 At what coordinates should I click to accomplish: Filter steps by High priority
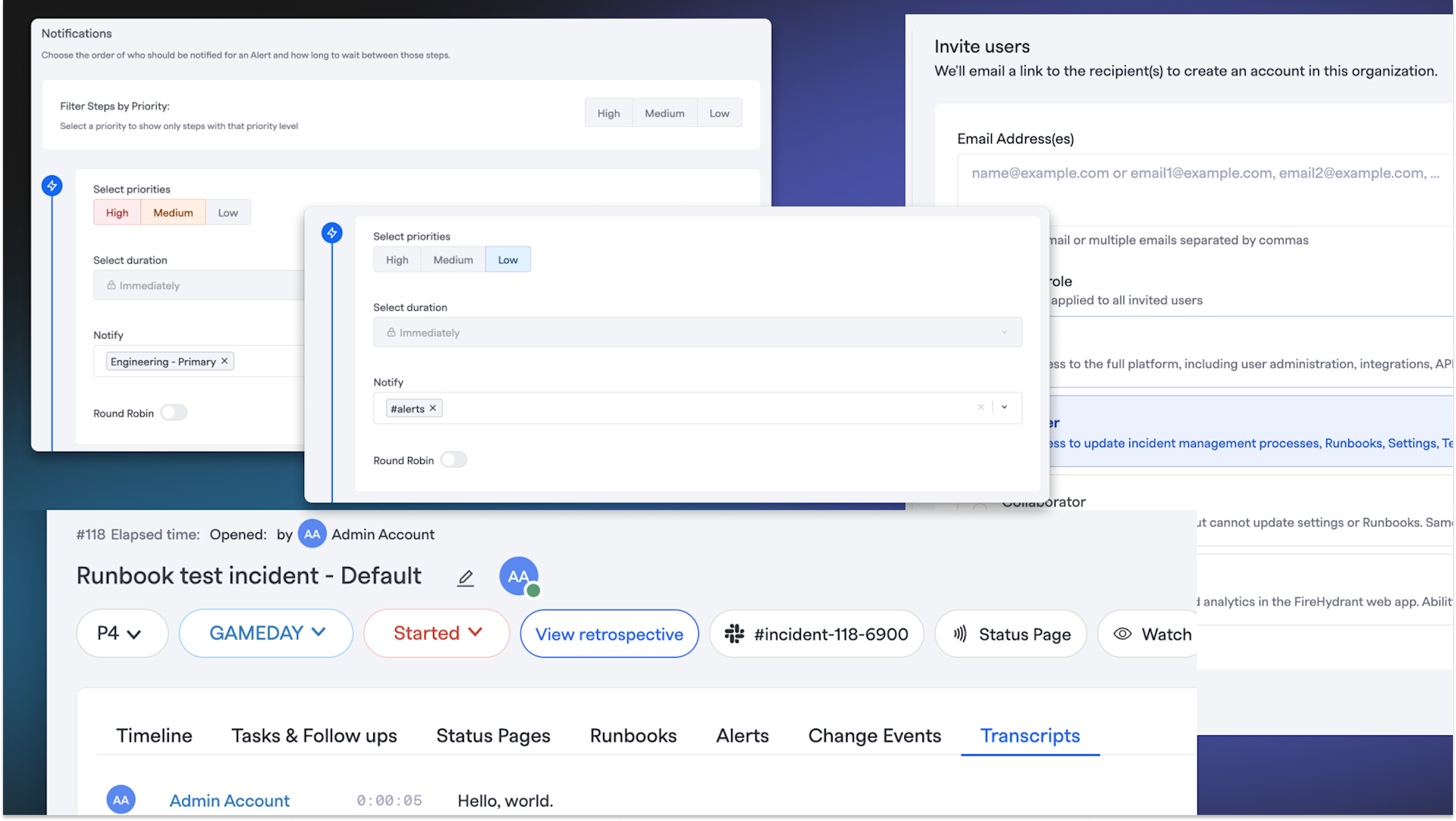pyautogui.click(x=608, y=114)
